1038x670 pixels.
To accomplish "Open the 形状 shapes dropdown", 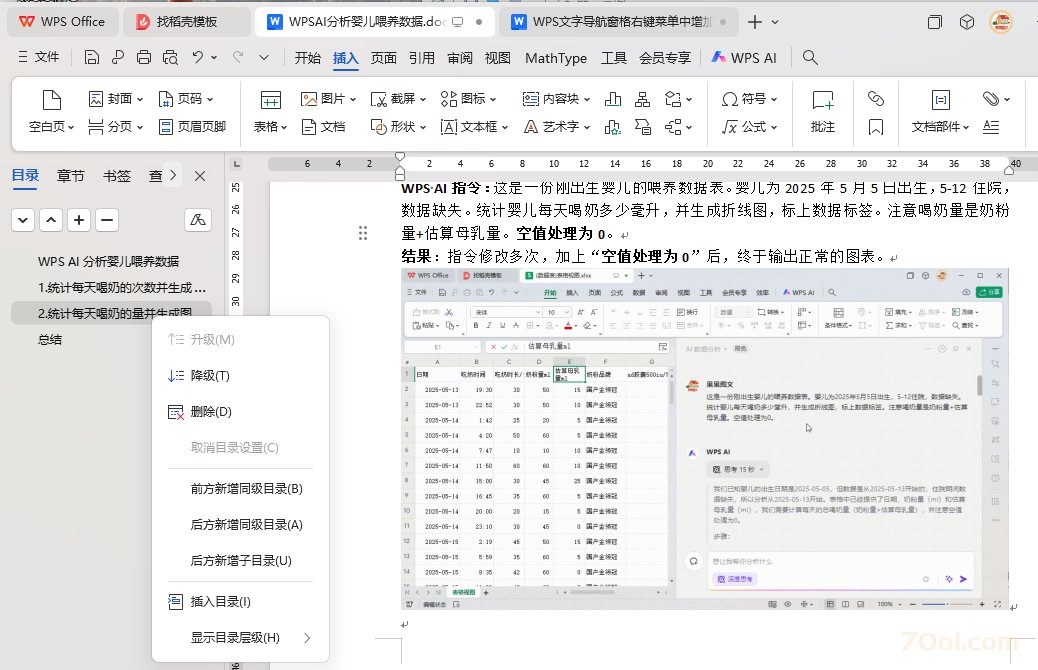I will point(398,127).
